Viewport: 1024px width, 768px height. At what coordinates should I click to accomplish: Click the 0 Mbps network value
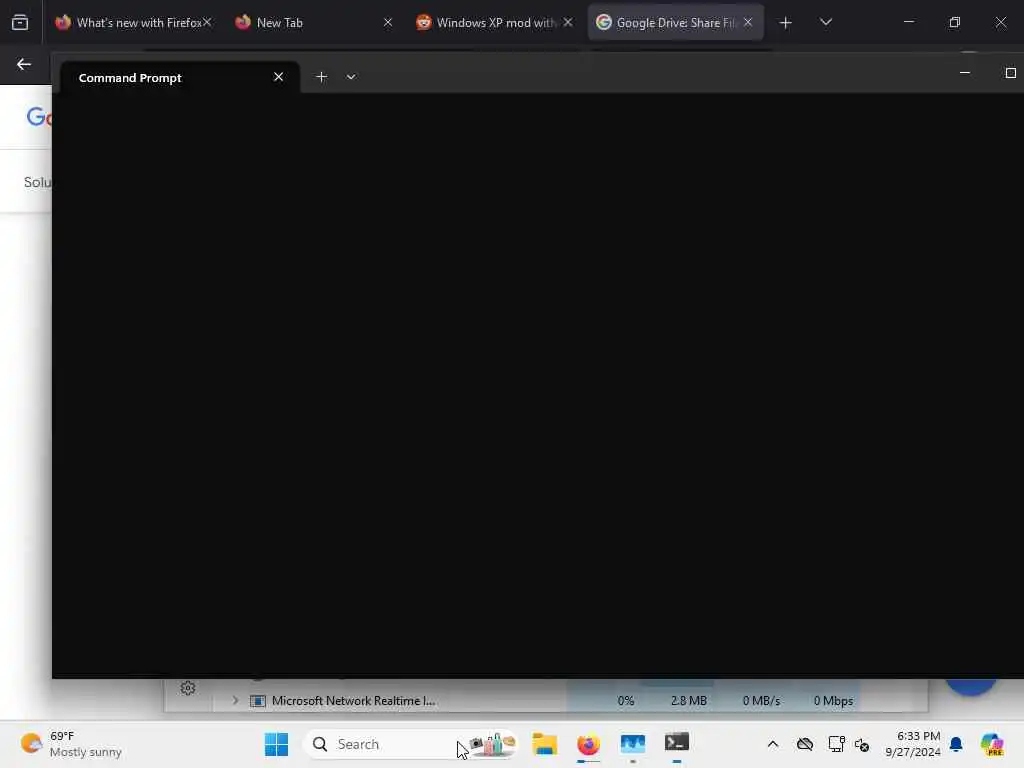click(833, 701)
